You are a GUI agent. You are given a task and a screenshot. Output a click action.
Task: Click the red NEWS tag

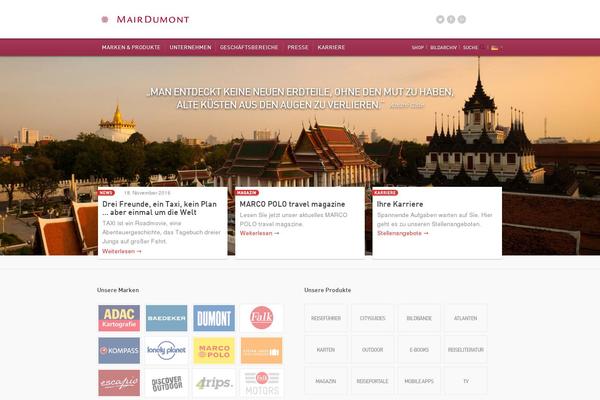[x=106, y=193]
